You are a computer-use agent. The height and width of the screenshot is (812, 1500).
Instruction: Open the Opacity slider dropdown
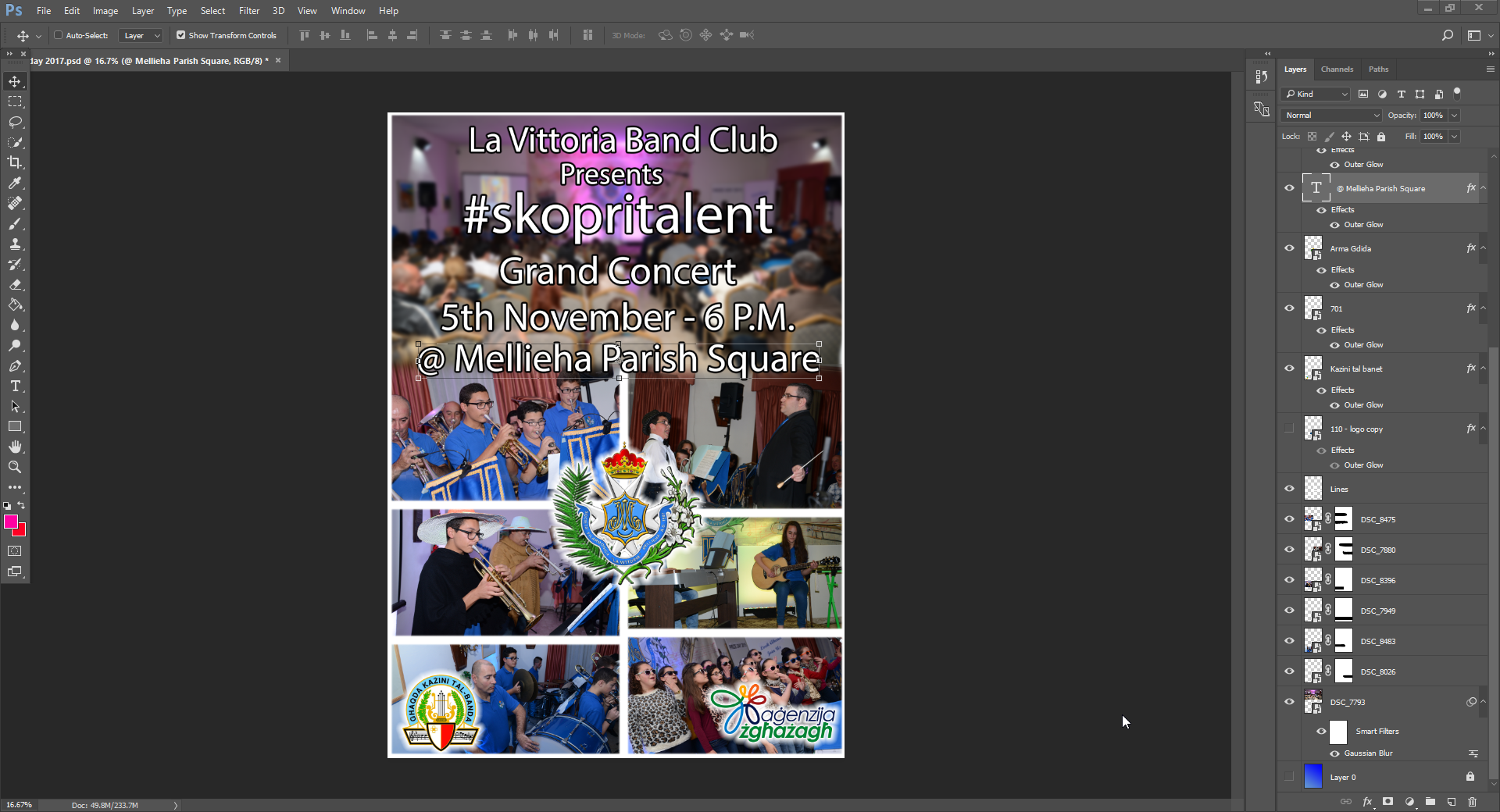pyautogui.click(x=1455, y=115)
